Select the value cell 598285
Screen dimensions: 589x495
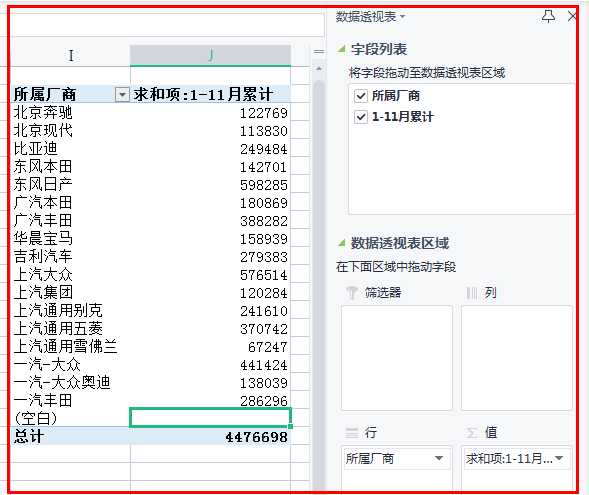[x=210, y=184]
